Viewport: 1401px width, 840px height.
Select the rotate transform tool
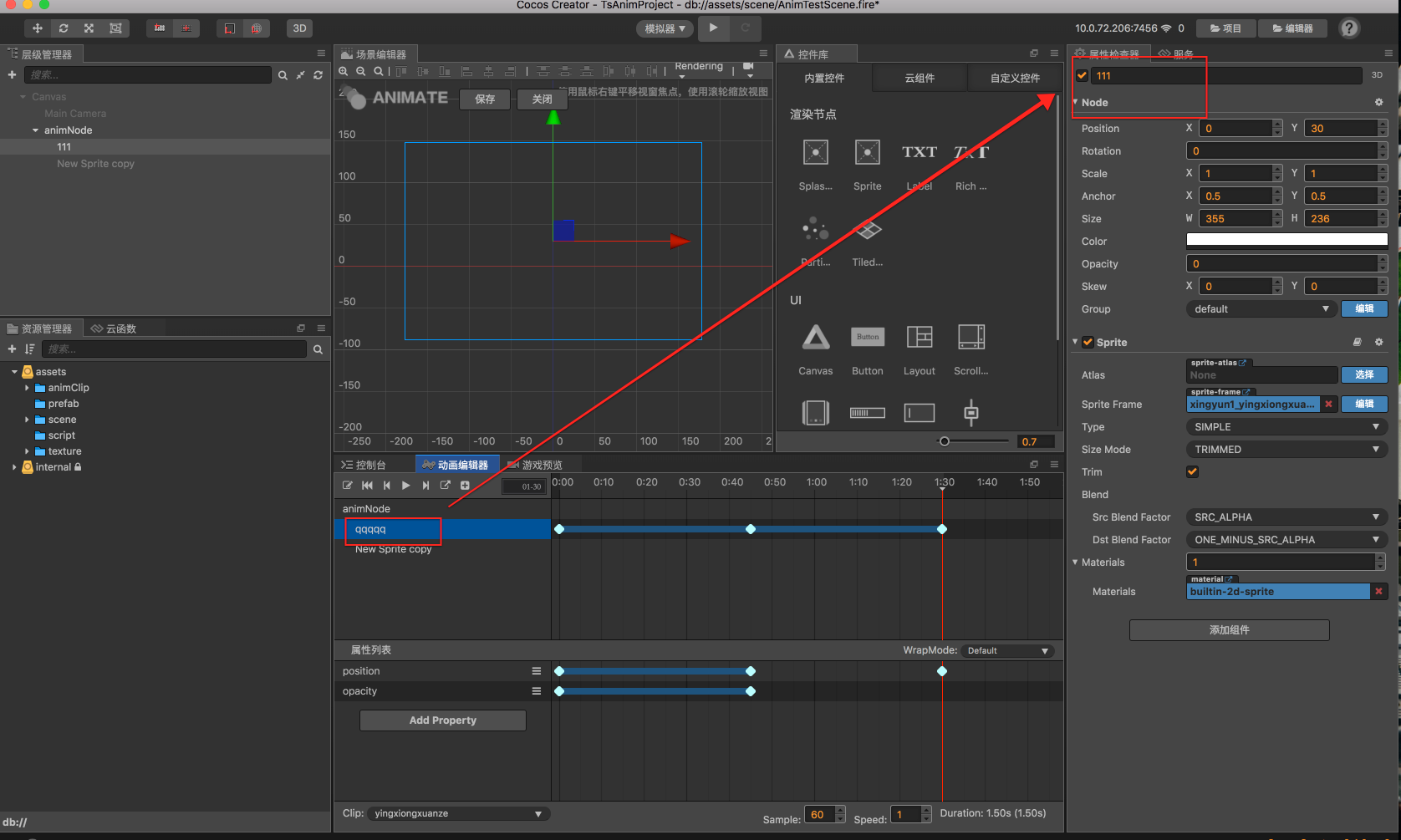click(x=64, y=28)
